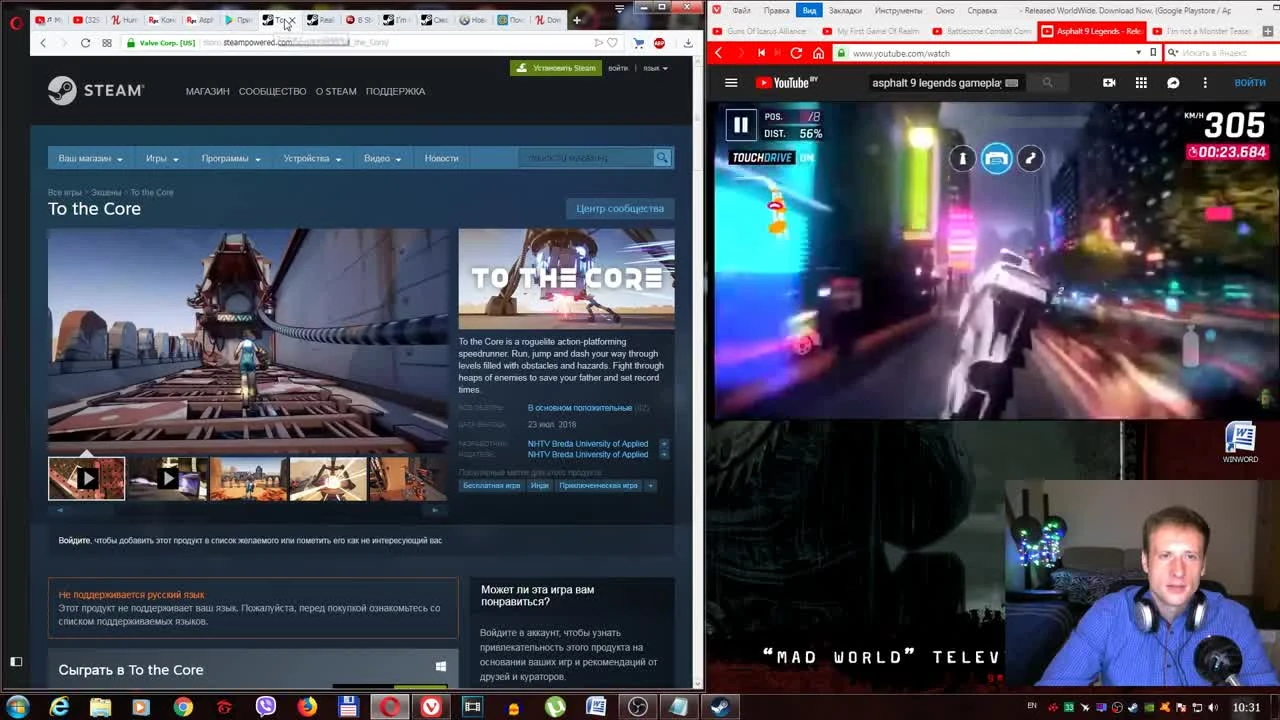Screen dimensions: 1280x720
Task: Click 'Установить Steam' button
Action: pyautogui.click(x=555, y=68)
